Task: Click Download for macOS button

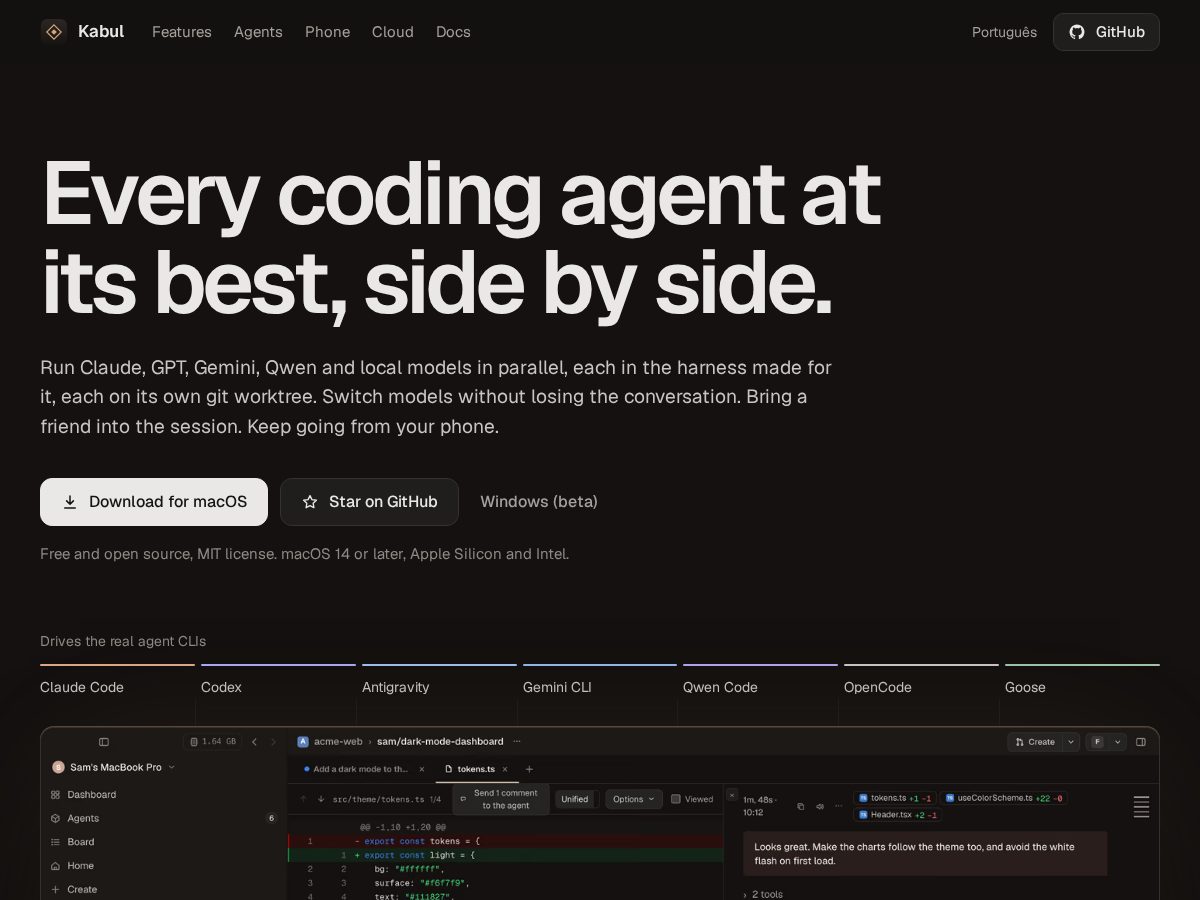Action: tap(154, 502)
